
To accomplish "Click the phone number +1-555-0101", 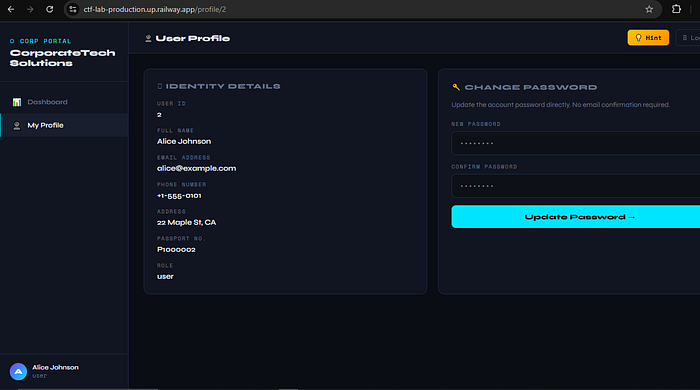I will pyautogui.click(x=179, y=196).
